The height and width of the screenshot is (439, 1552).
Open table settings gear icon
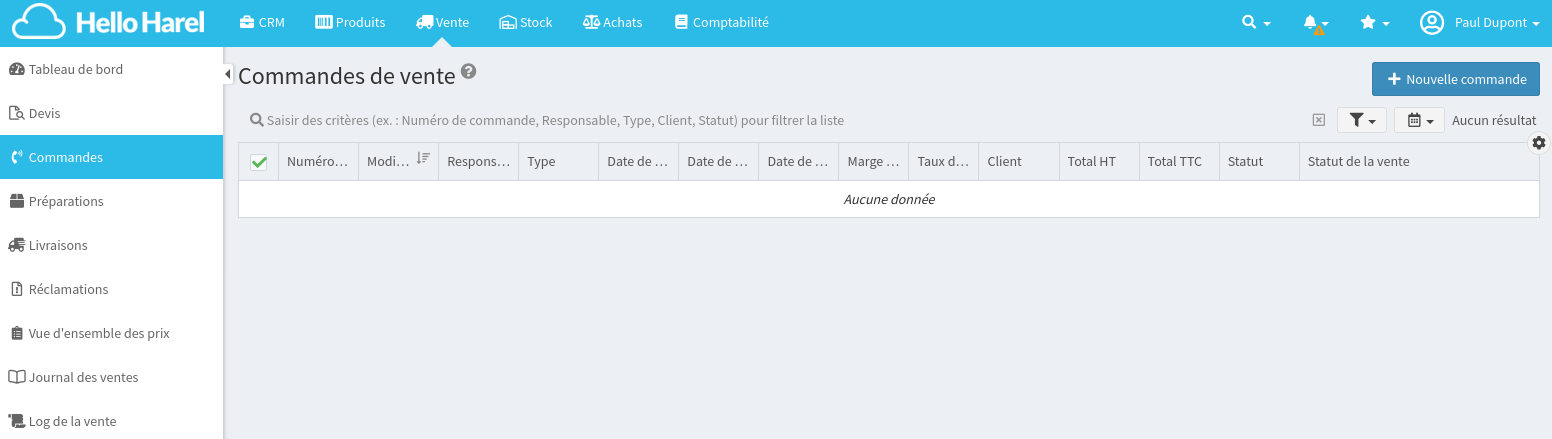coord(1539,143)
